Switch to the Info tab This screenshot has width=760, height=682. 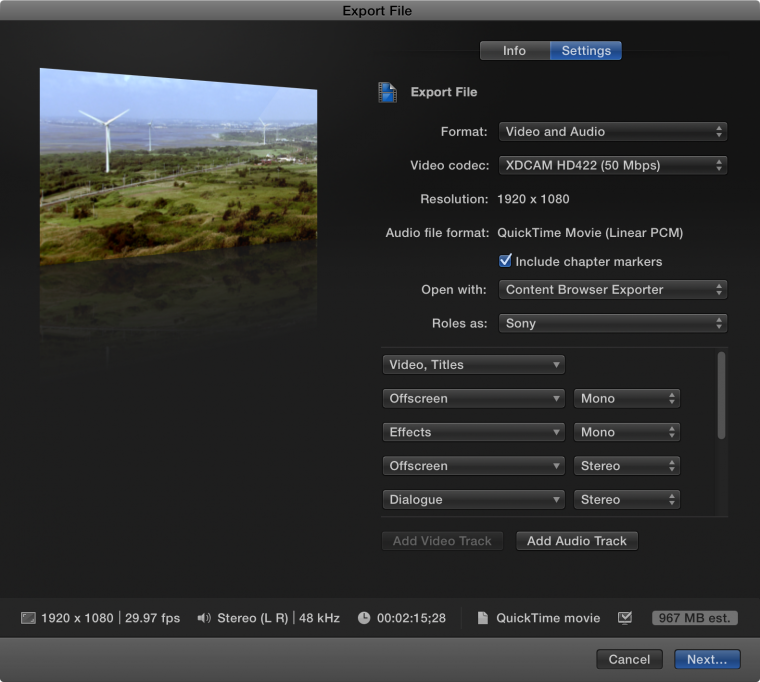(514, 51)
